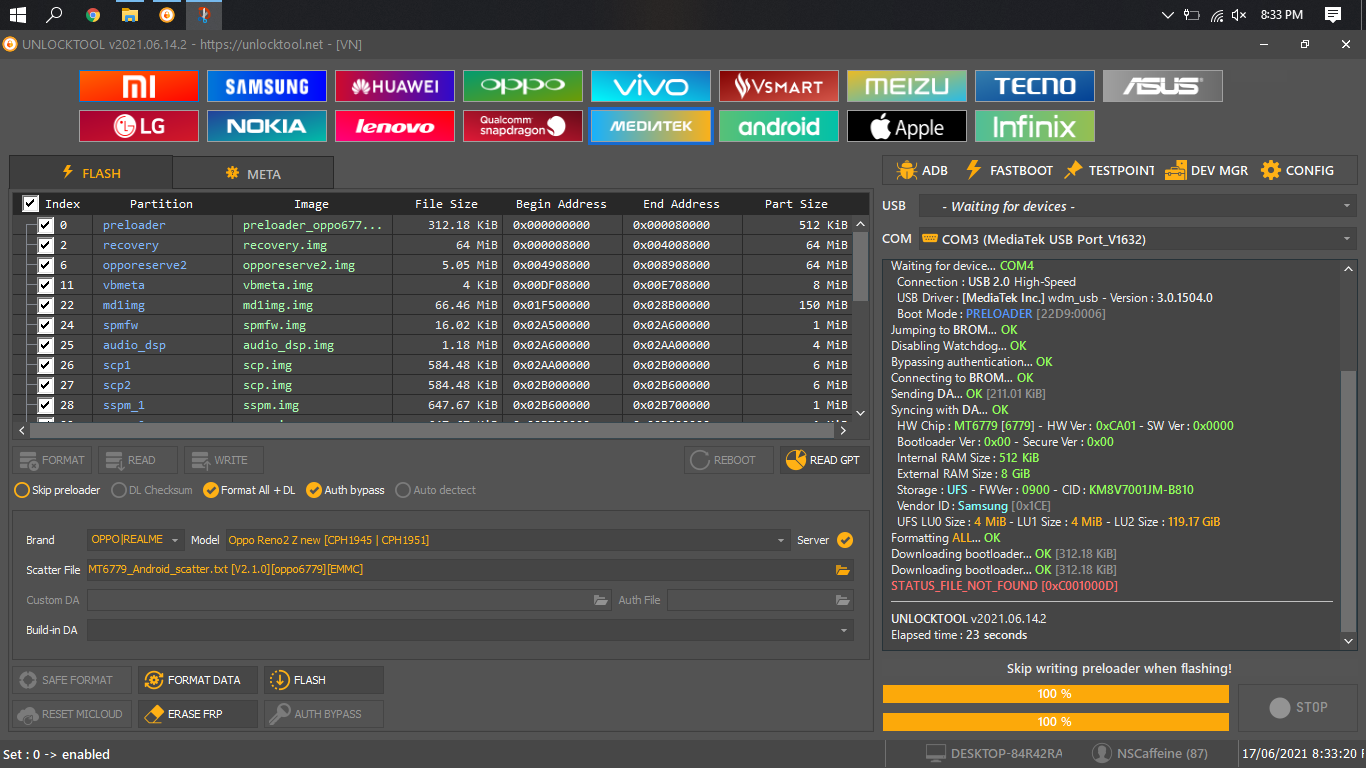Uncheck the vbmeta partition checkbox
The image size is (1366, 768).
pos(45,285)
